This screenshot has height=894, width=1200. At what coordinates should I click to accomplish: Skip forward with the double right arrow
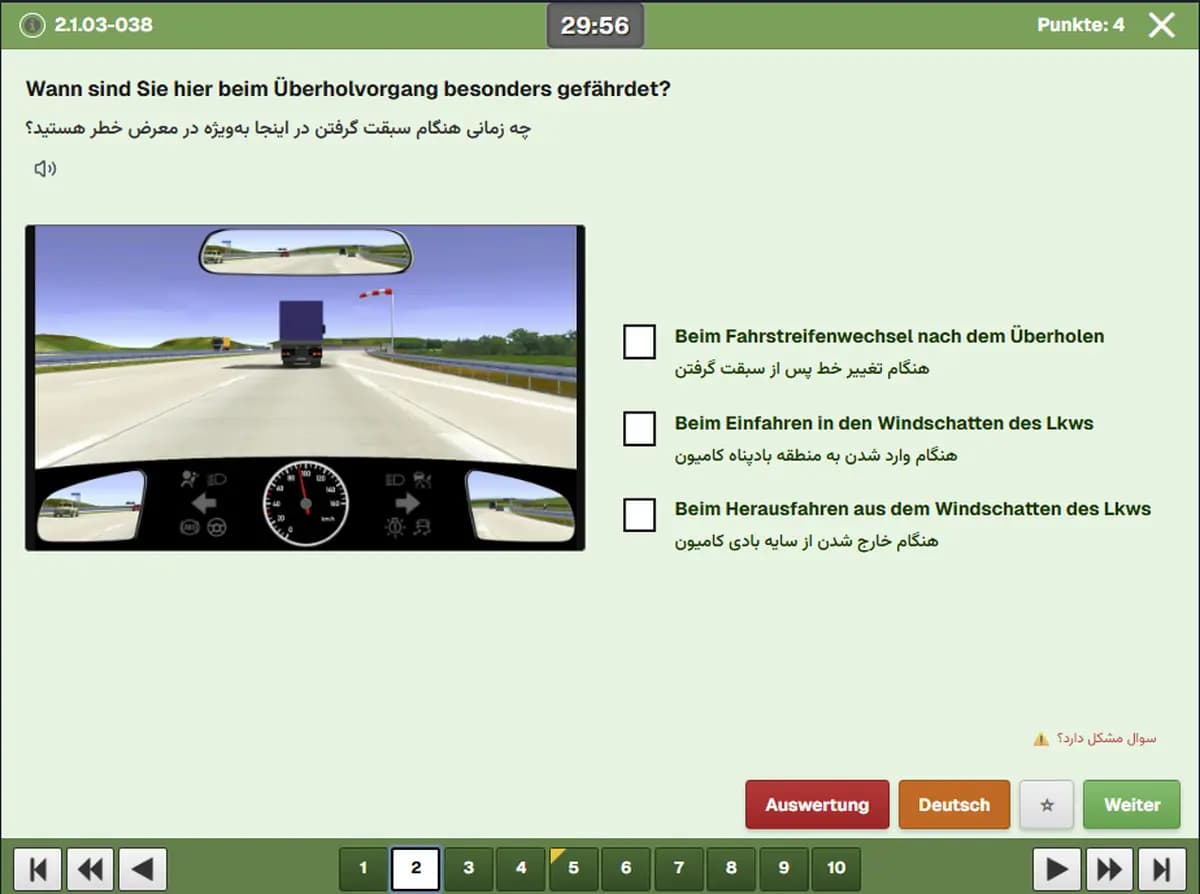pos(1109,868)
